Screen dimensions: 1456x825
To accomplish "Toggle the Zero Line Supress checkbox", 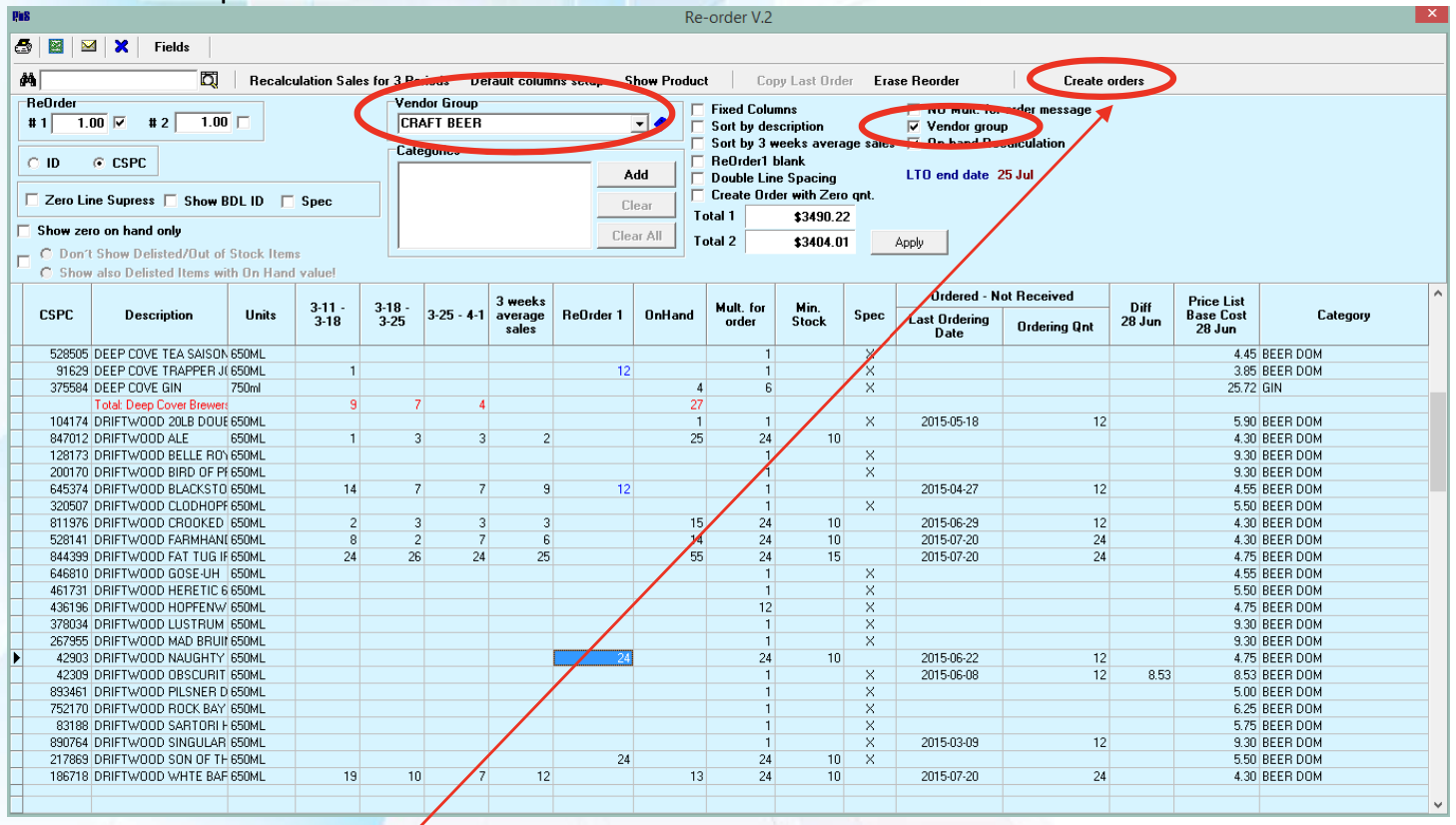I will click(x=32, y=200).
